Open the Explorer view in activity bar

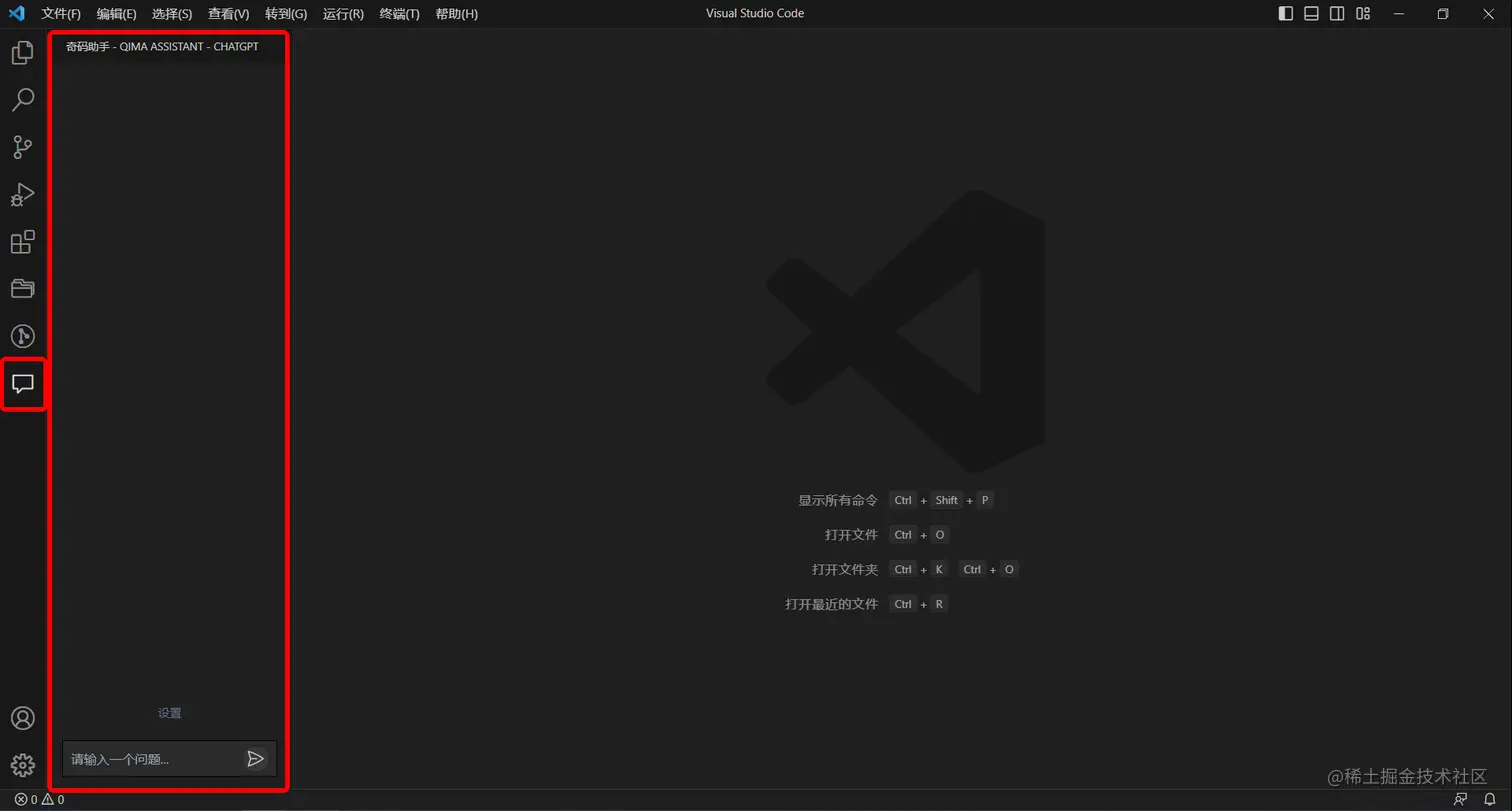coord(22,52)
